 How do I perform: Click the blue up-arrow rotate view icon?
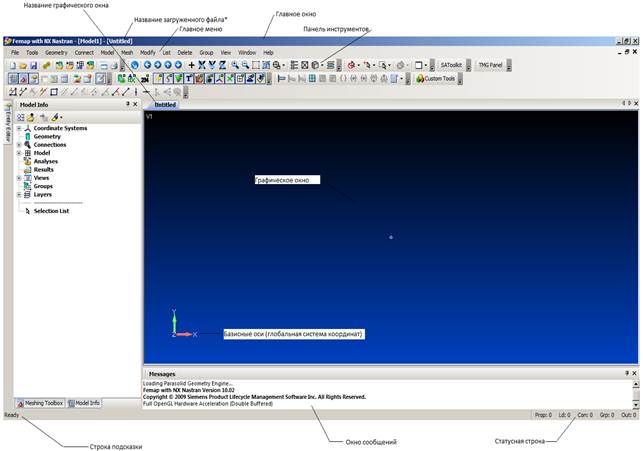point(168,65)
